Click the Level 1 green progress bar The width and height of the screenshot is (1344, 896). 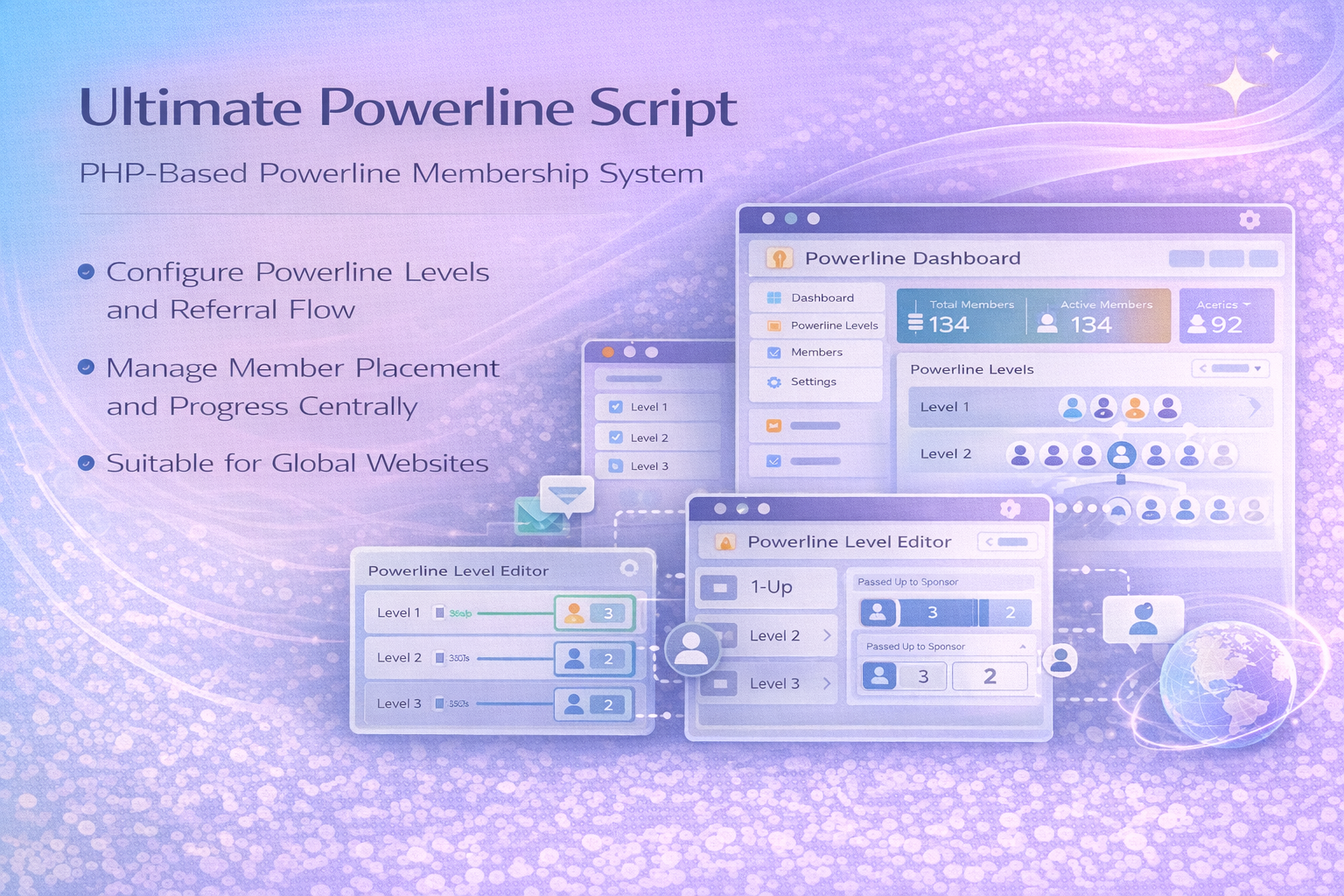(514, 612)
